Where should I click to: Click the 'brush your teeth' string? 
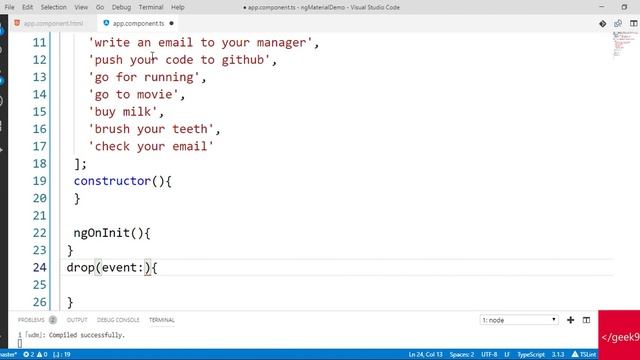(x=151, y=129)
